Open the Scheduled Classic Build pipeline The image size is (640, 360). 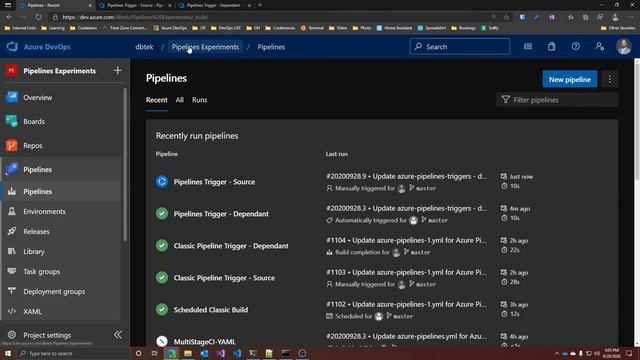coord(211,310)
